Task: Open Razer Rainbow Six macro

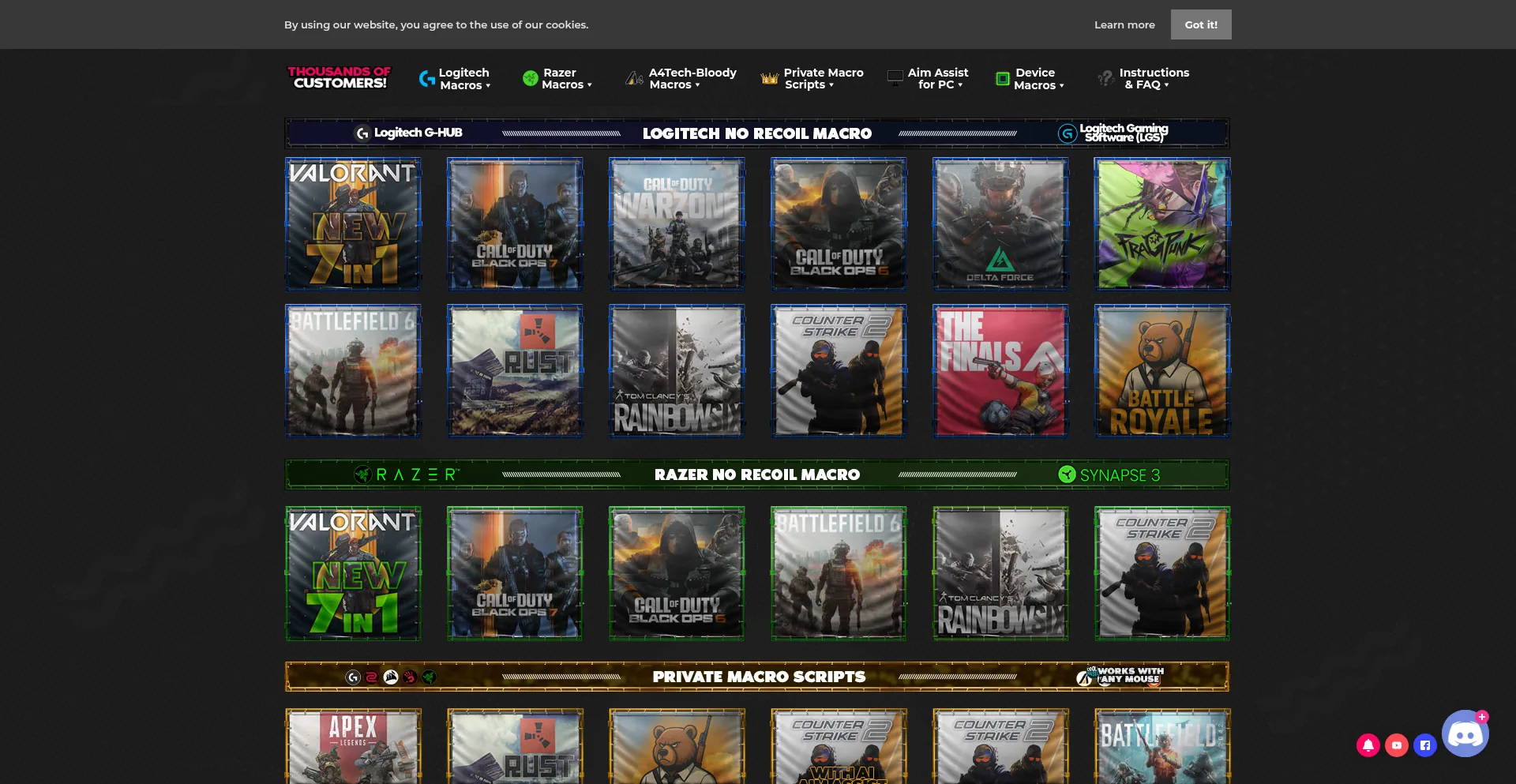Action: coord(1000,573)
